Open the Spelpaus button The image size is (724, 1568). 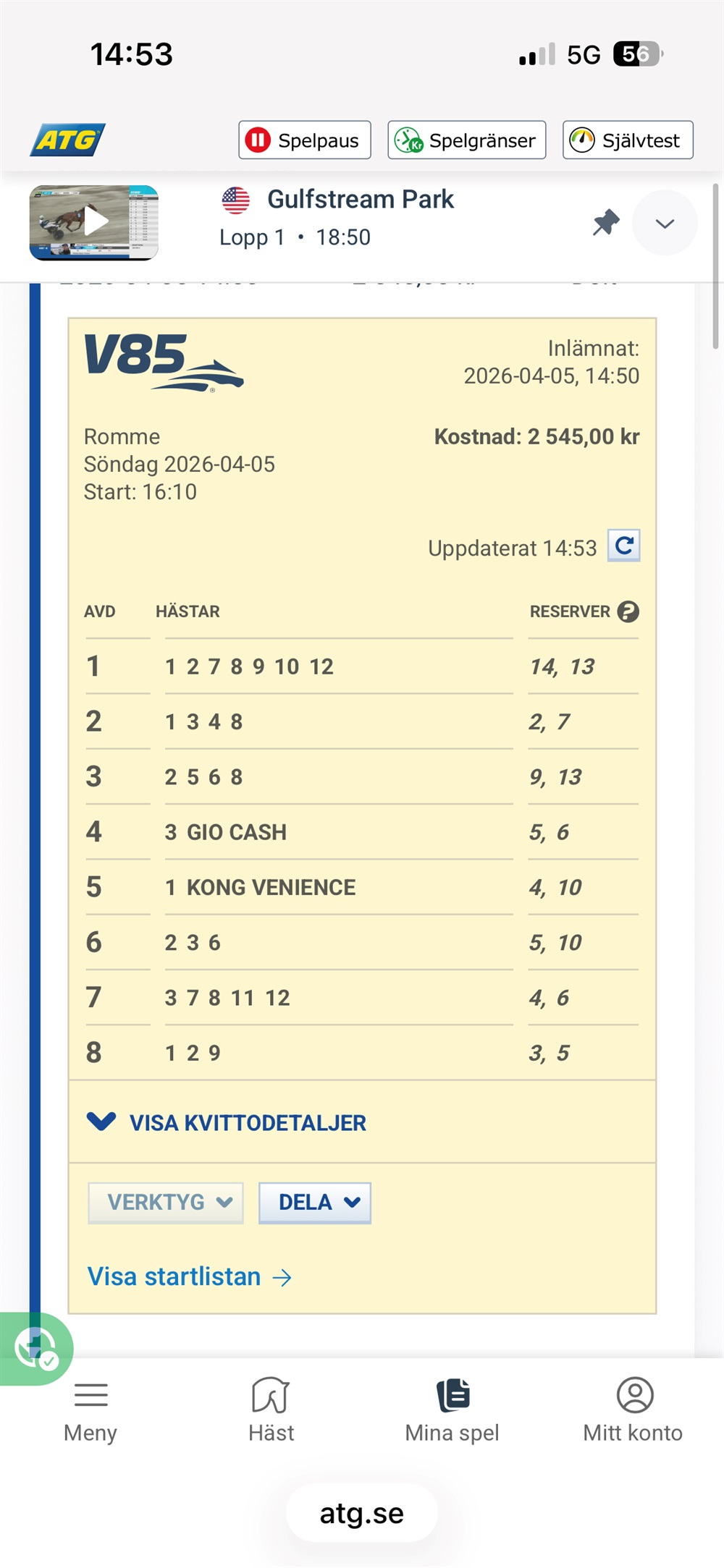tap(305, 140)
